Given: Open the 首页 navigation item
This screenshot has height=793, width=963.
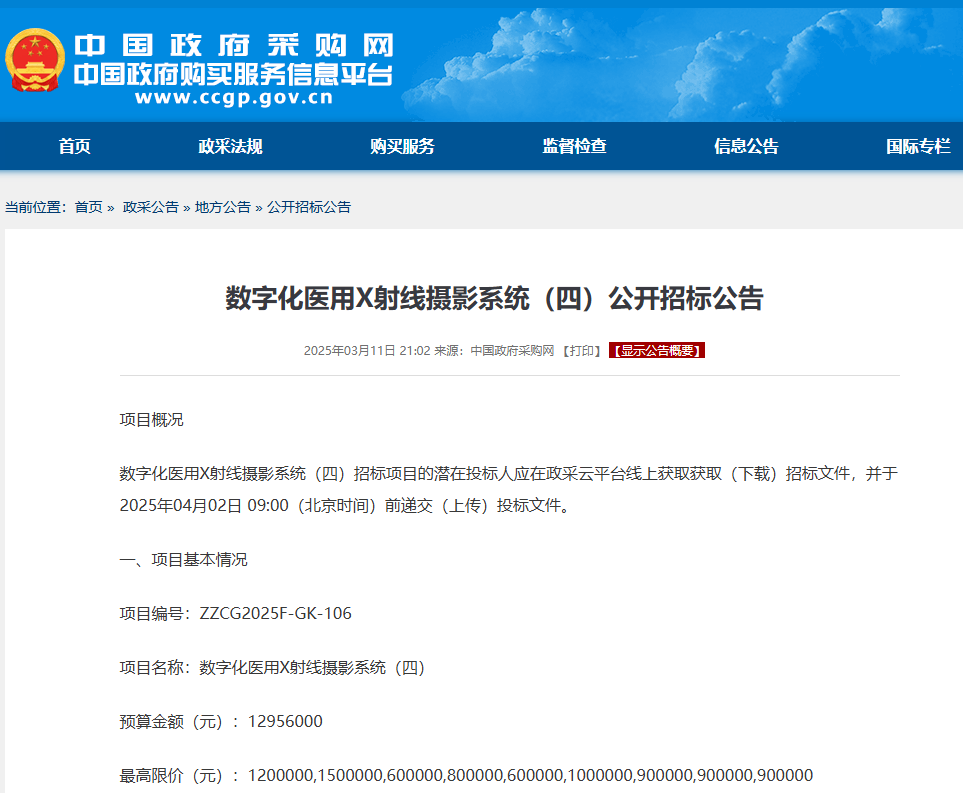Looking at the screenshot, I should point(77,146).
